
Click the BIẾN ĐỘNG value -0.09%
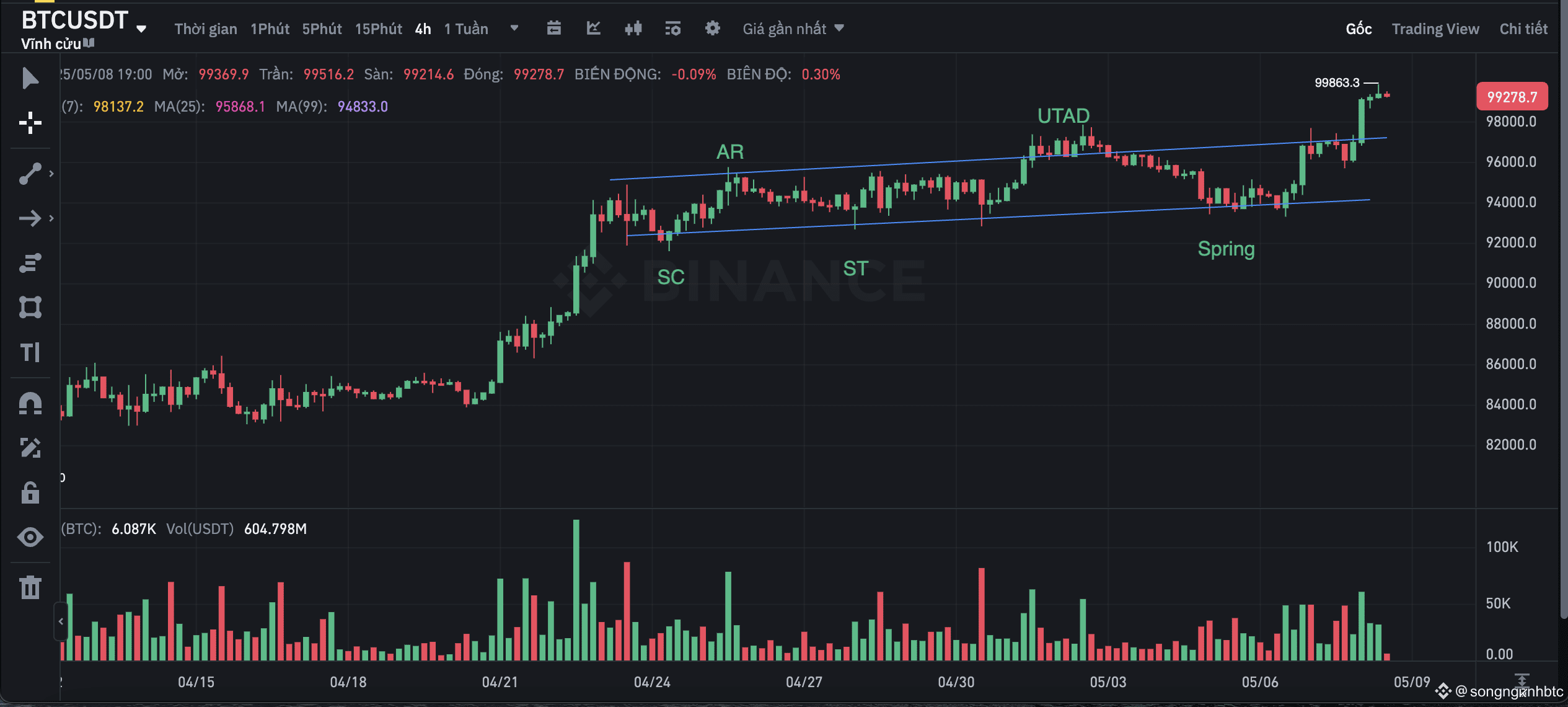tap(694, 74)
